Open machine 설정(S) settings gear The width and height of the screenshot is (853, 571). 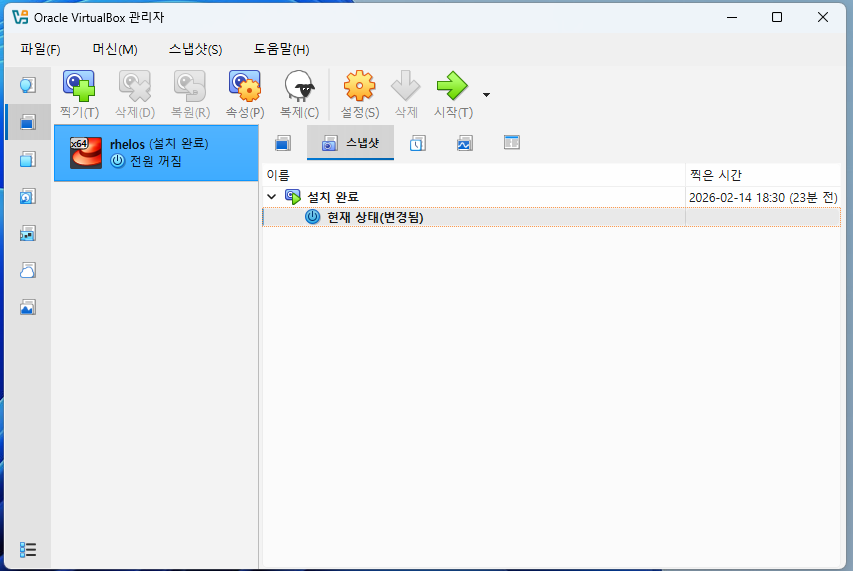pyautogui.click(x=360, y=95)
